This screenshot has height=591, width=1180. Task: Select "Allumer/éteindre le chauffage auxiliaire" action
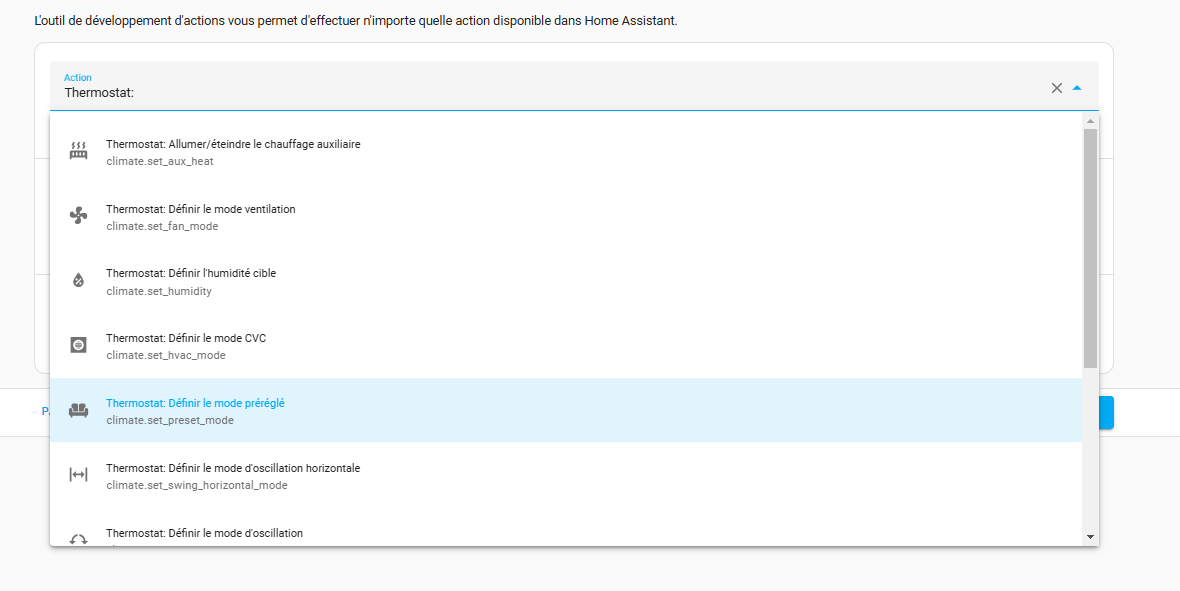coord(566,151)
